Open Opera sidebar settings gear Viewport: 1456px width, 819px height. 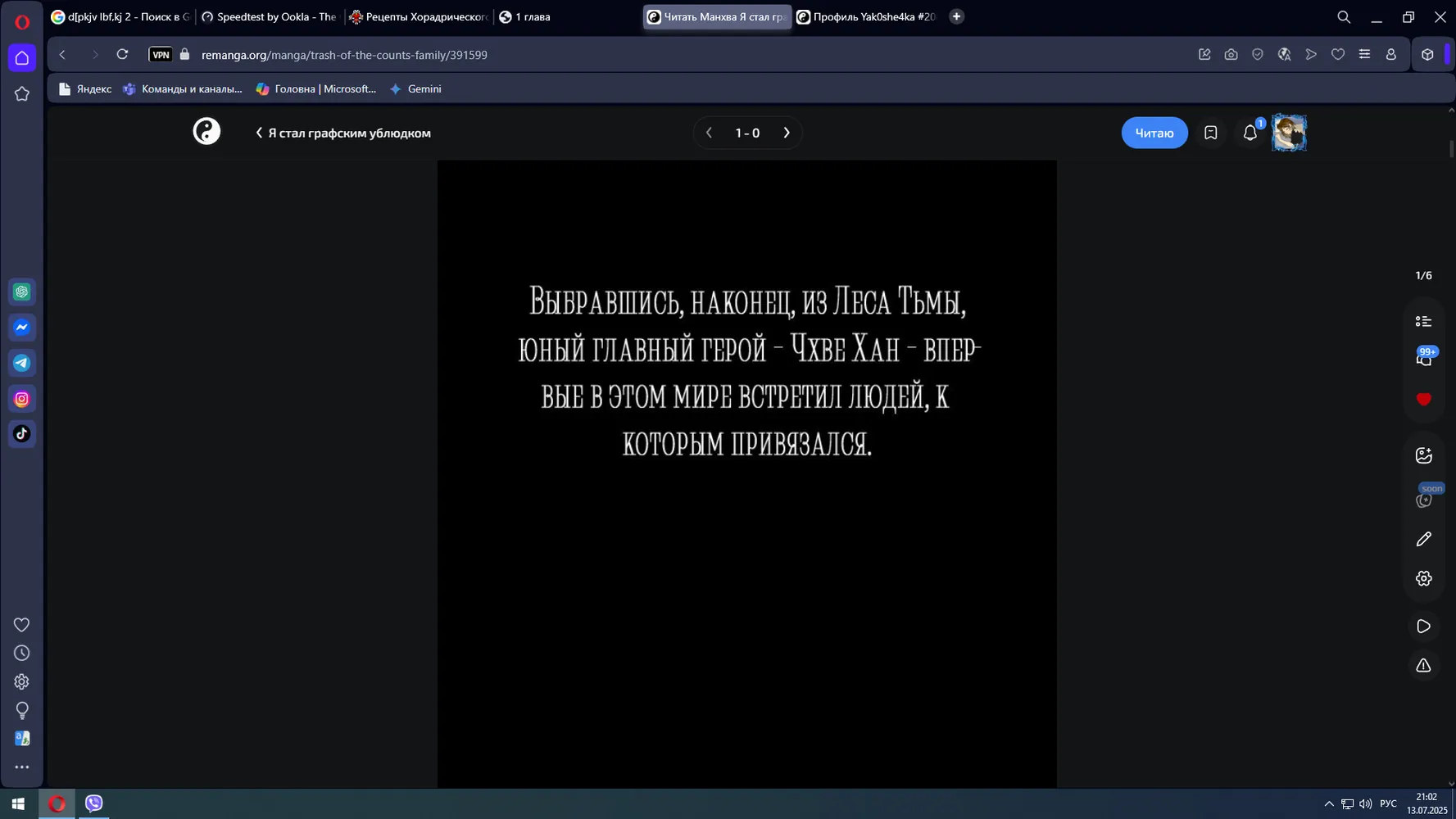click(22, 681)
